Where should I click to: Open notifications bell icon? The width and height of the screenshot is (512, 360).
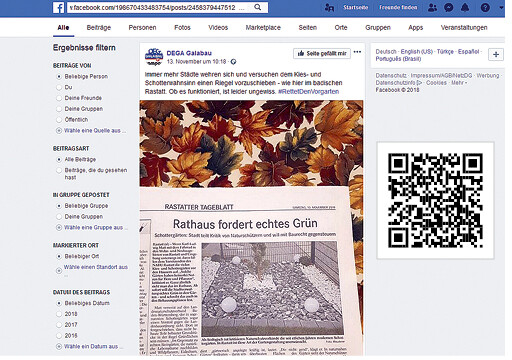pyautogui.click(x=465, y=7)
